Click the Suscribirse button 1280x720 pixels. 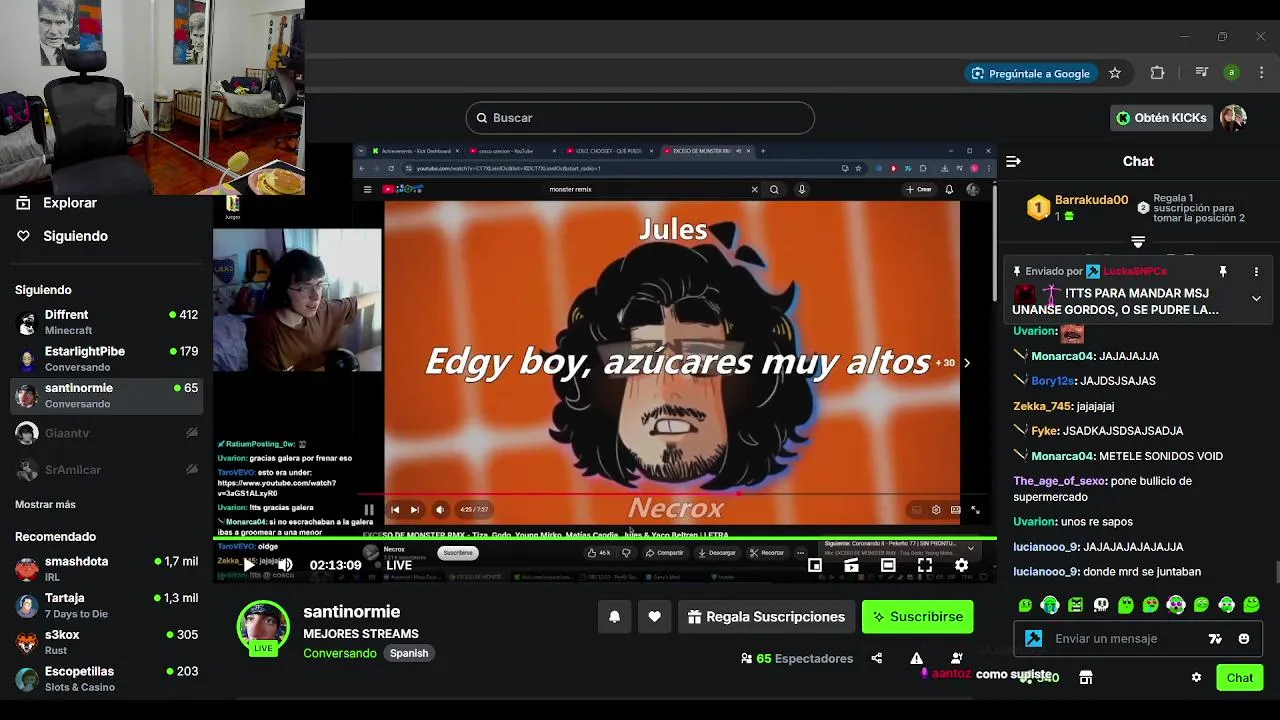tap(918, 617)
